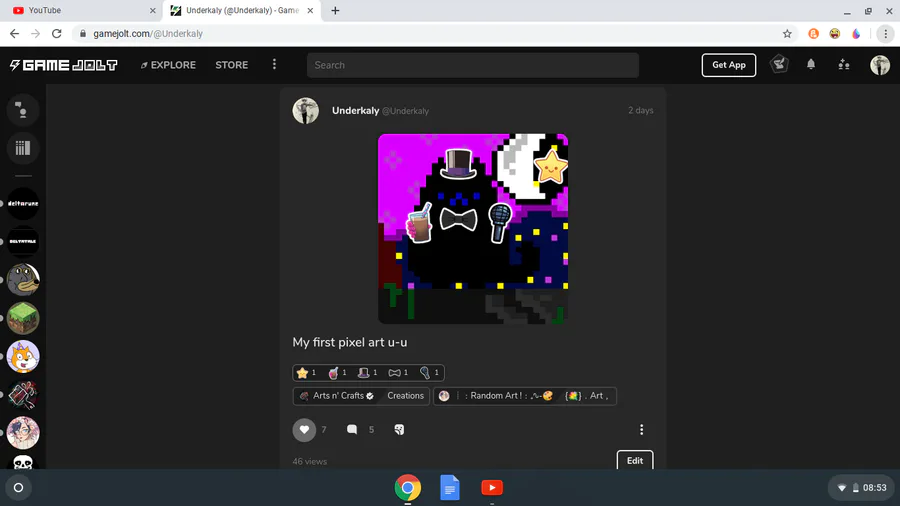Screen dimensions: 900x506
Task: Click the Get App button
Action: click(x=728, y=65)
